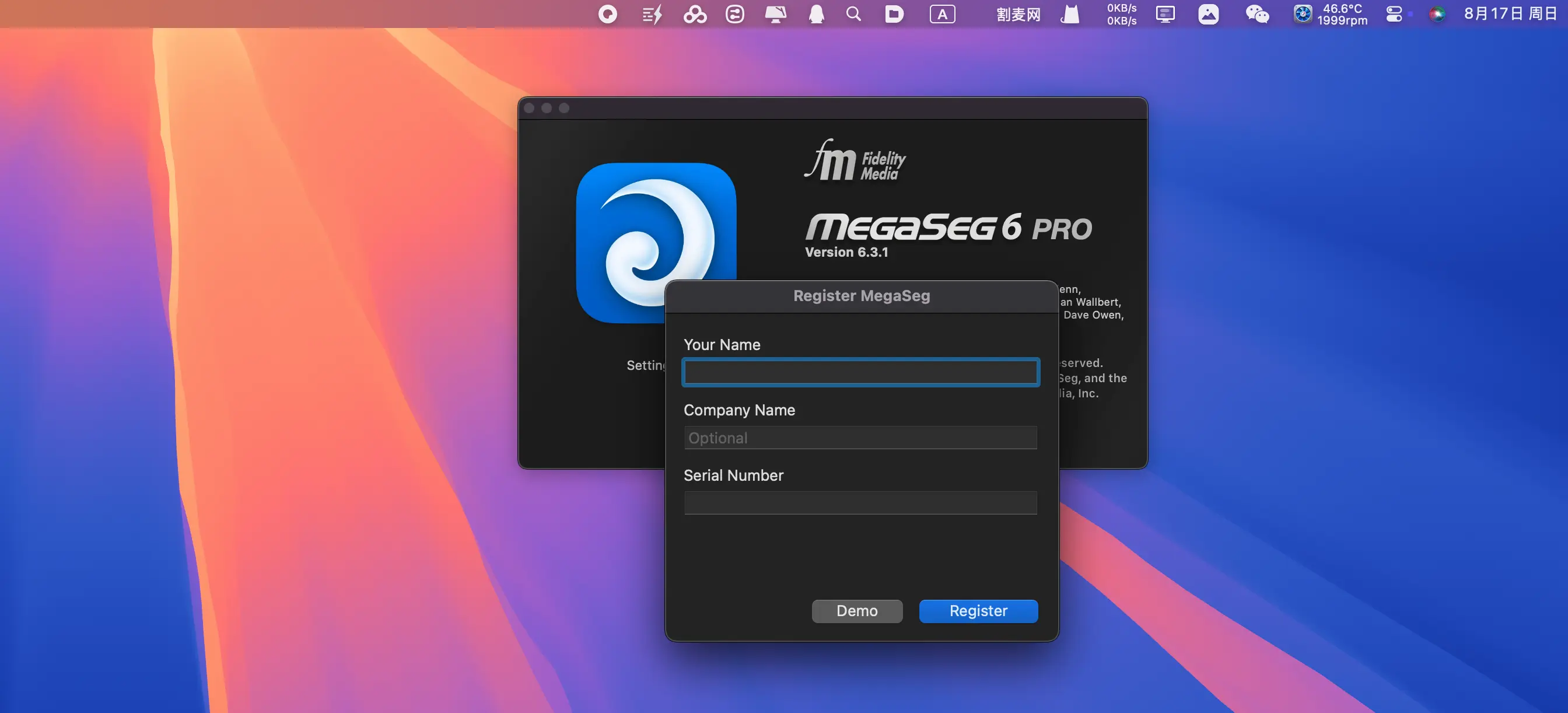The width and height of the screenshot is (1568, 713).
Task: Click the Demo button
Action: pyautogui.click(x=856, y=611)
